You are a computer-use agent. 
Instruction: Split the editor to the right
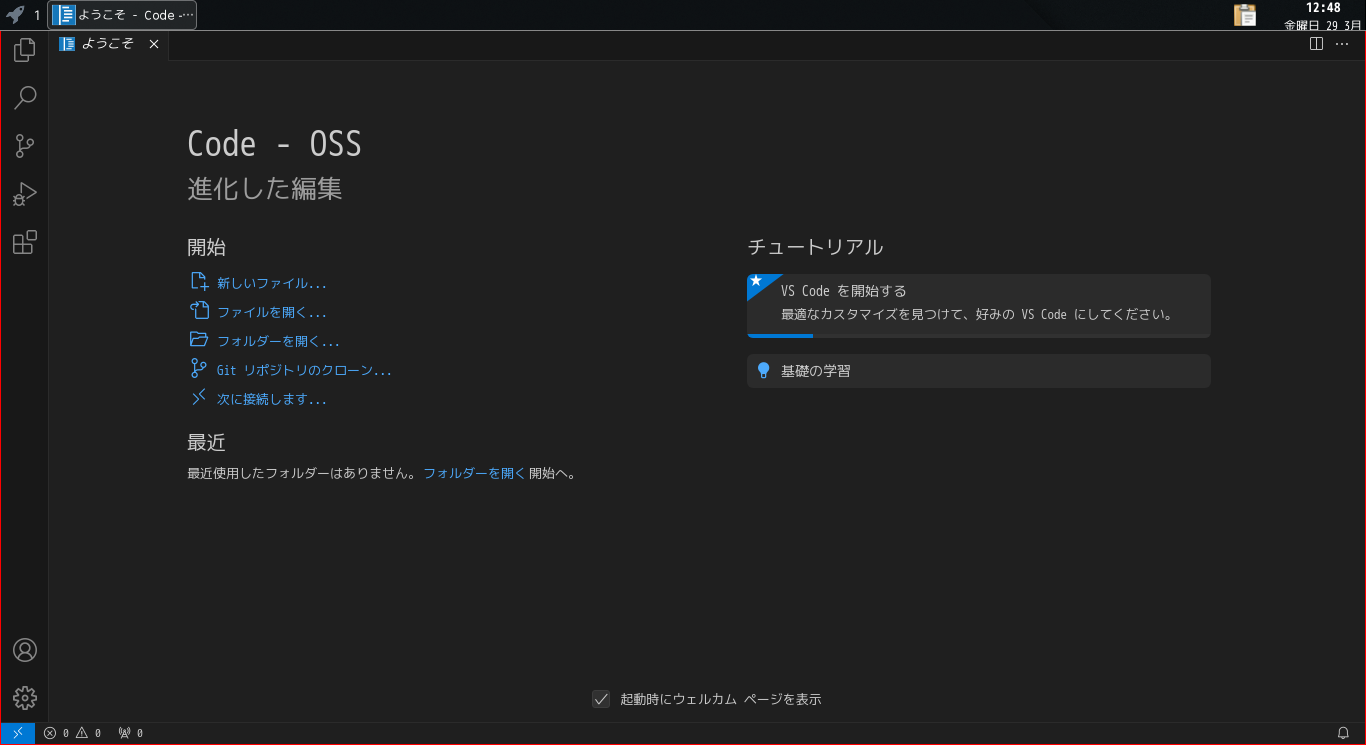tap(1317, 44)
